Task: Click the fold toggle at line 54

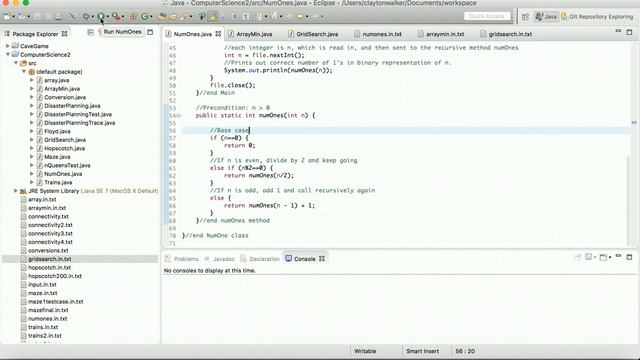Action: coord(178,116)
